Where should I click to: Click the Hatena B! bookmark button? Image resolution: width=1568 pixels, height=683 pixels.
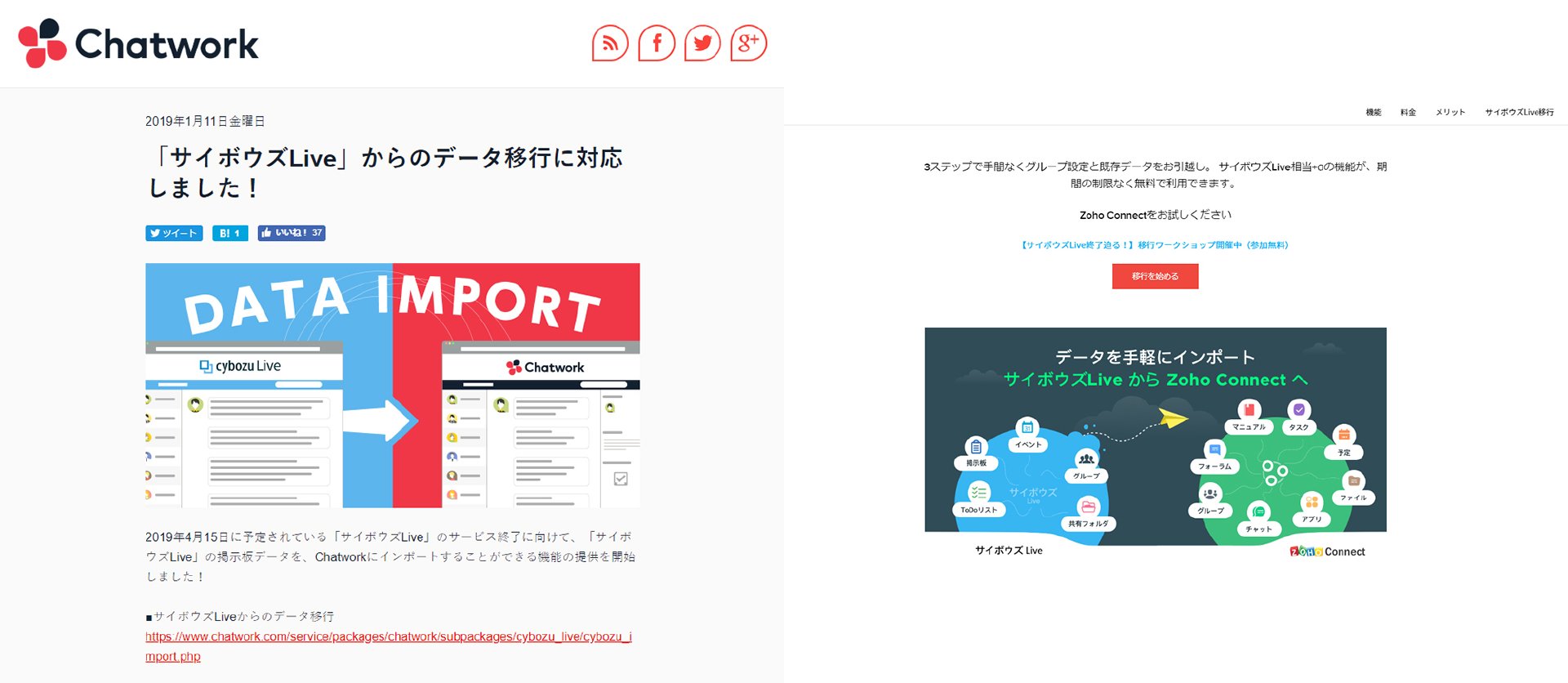(x=229, y=233)
